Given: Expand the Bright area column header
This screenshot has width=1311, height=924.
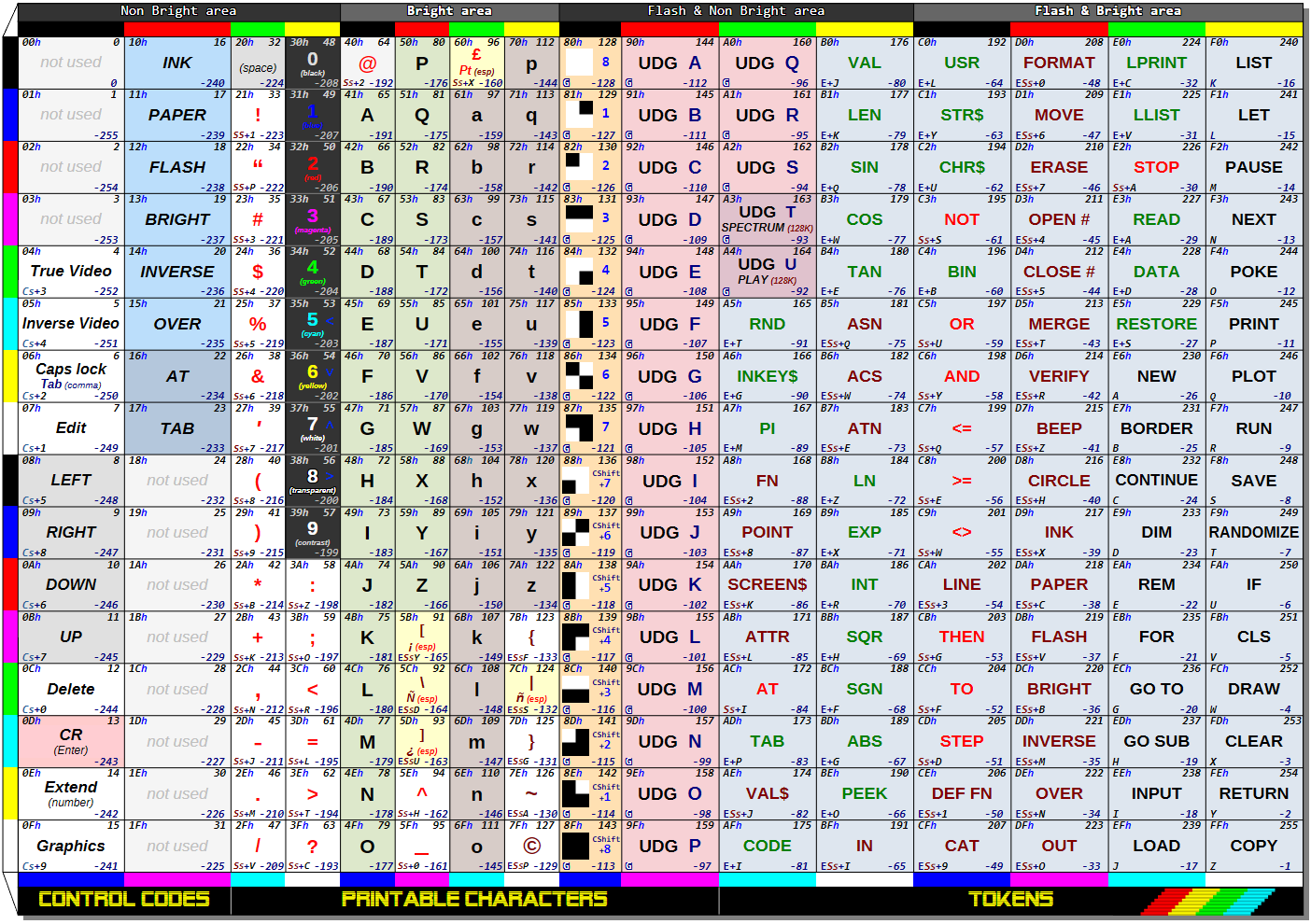Looking at the screenshot, I should (450, 11).
